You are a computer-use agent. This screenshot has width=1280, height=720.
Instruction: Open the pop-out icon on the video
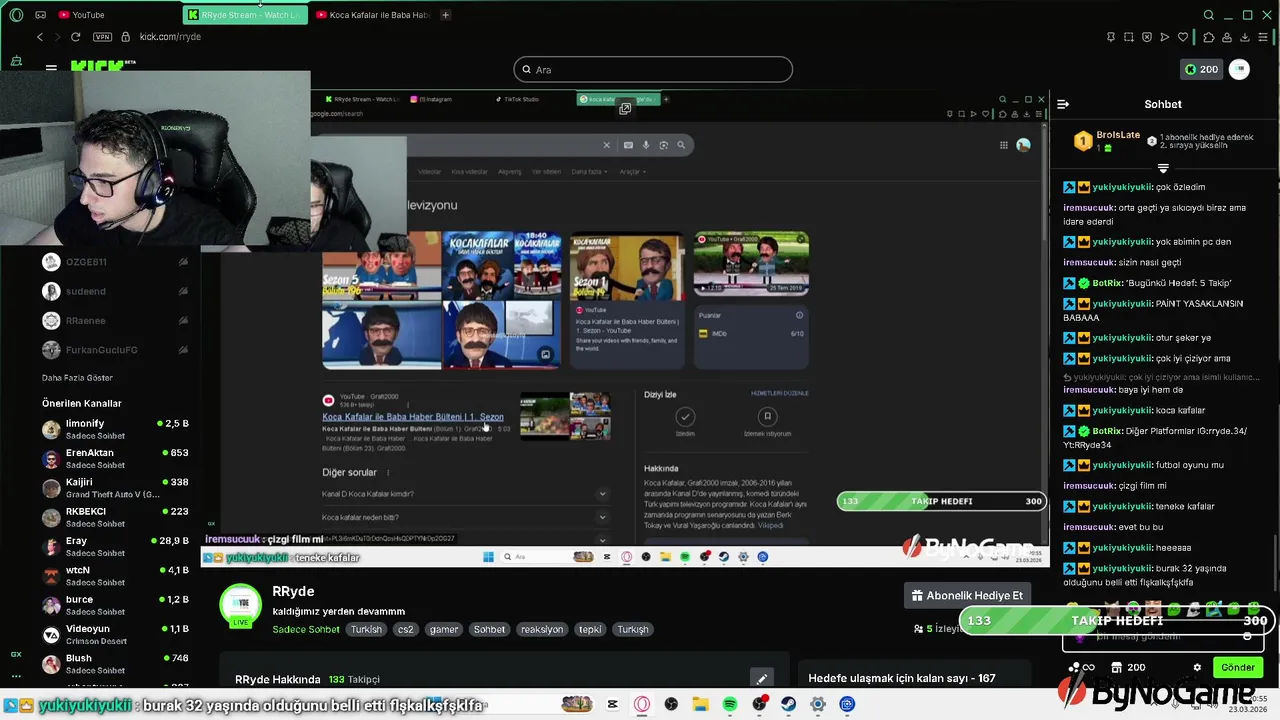tap(625, 108)
